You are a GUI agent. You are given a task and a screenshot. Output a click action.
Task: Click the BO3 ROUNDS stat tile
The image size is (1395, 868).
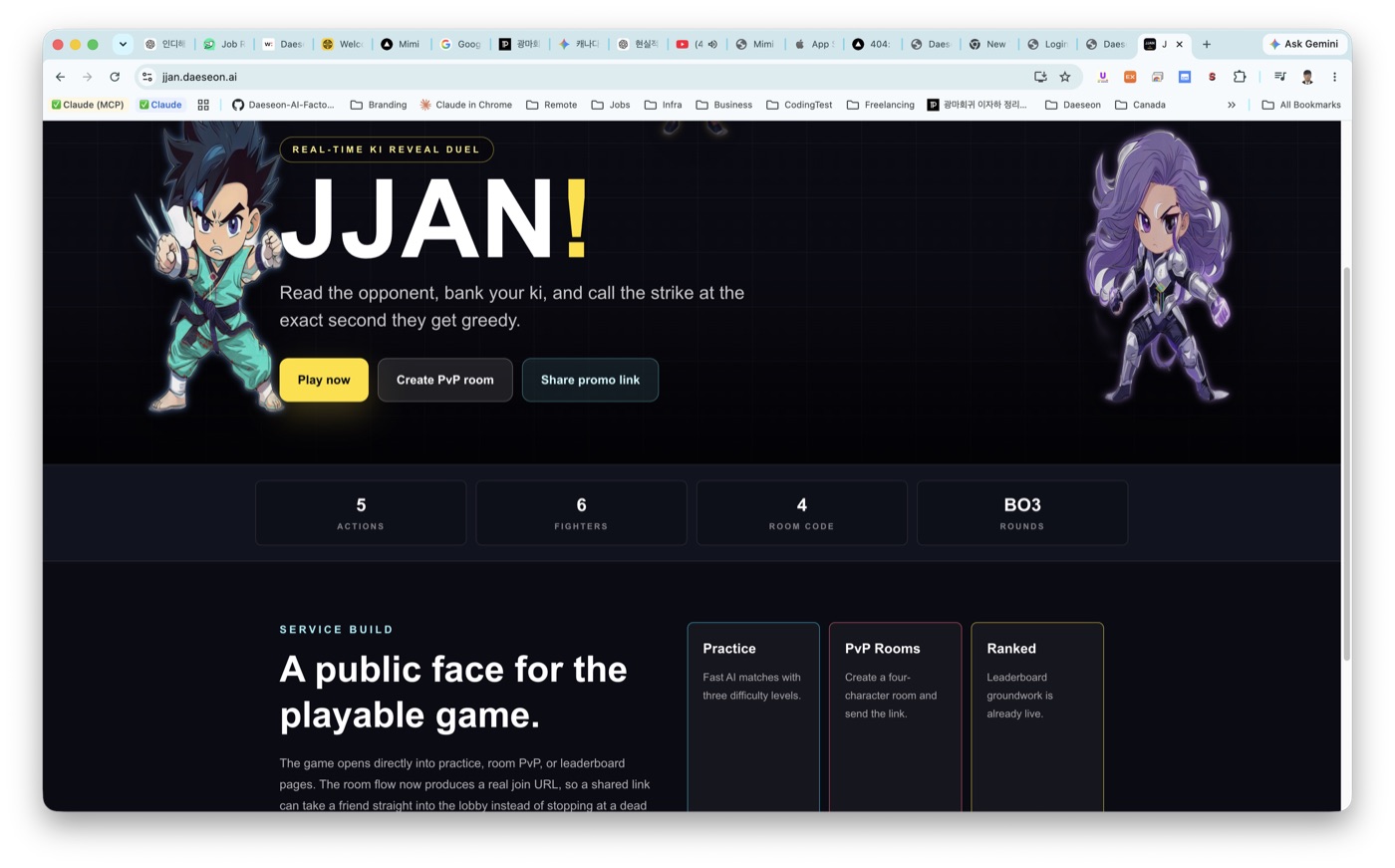pyautogui.click(x=1022, y=513)
